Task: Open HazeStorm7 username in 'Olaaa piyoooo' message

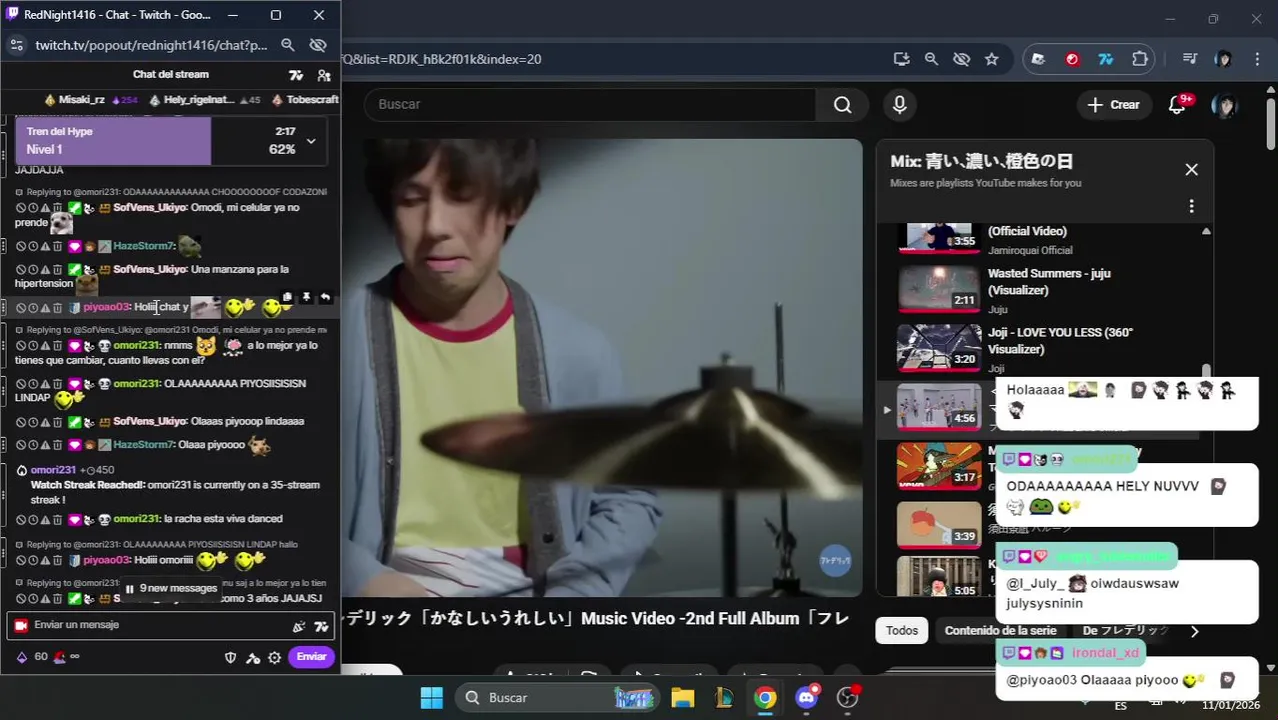Action: coord(144,444)
